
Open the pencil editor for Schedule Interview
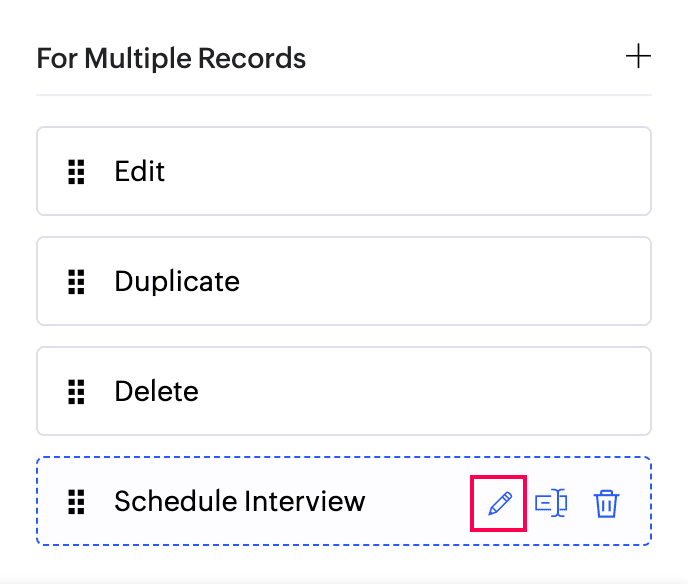[x=500, y=503]
